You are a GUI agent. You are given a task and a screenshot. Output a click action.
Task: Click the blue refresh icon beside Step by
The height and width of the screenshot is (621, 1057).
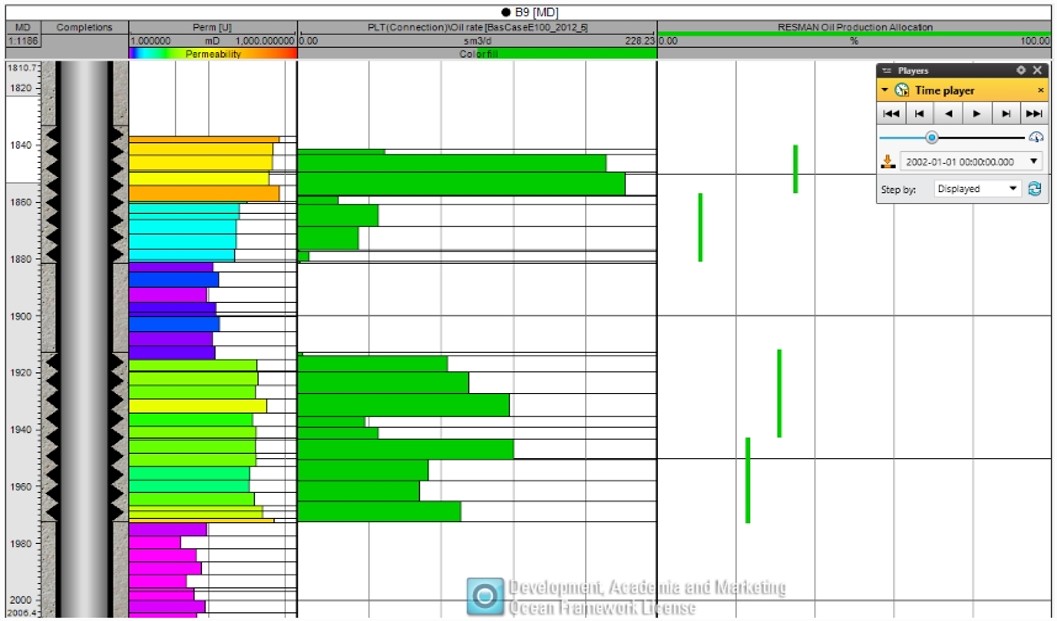tap(1034, 188)
